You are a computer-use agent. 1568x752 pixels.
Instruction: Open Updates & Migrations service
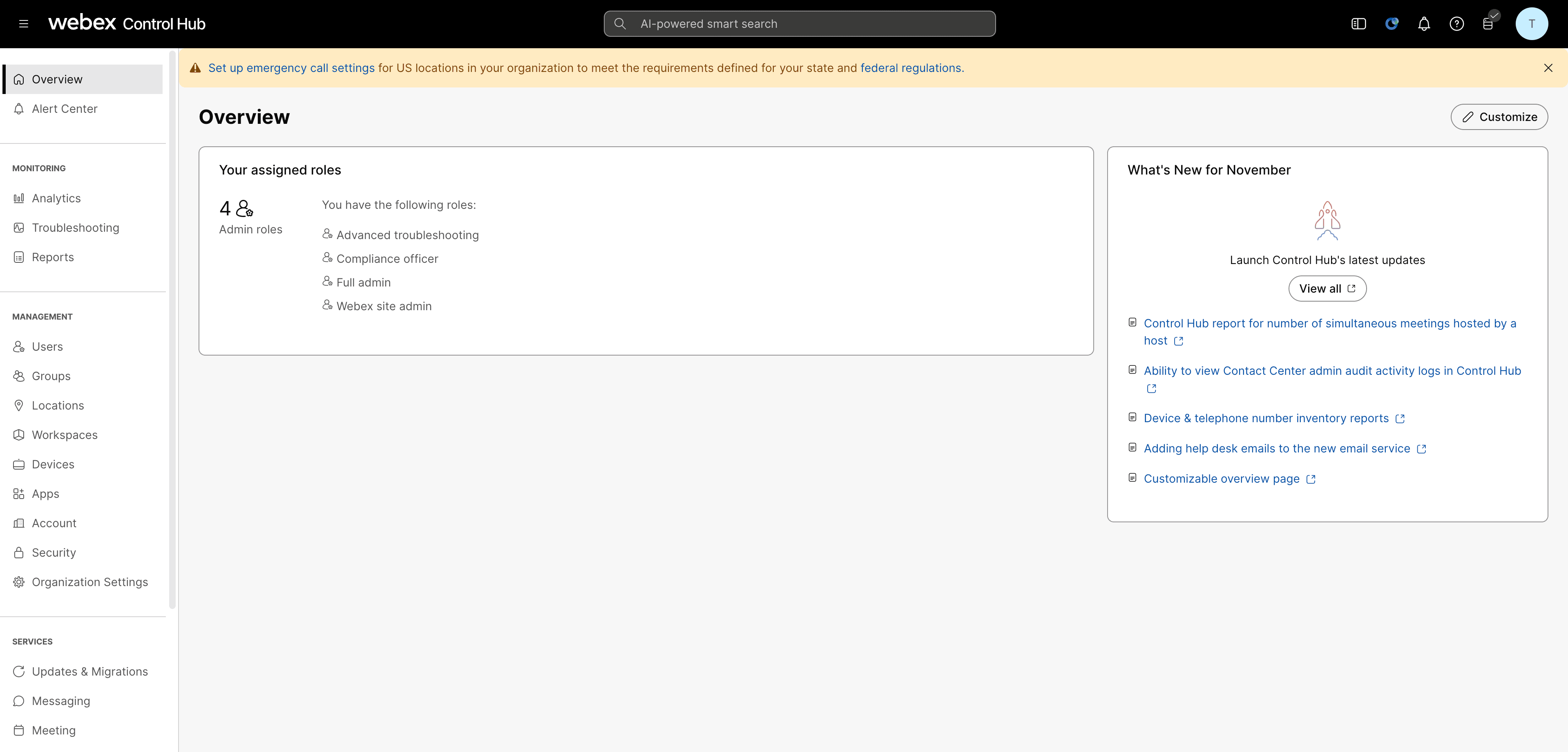tap(89, 671)
